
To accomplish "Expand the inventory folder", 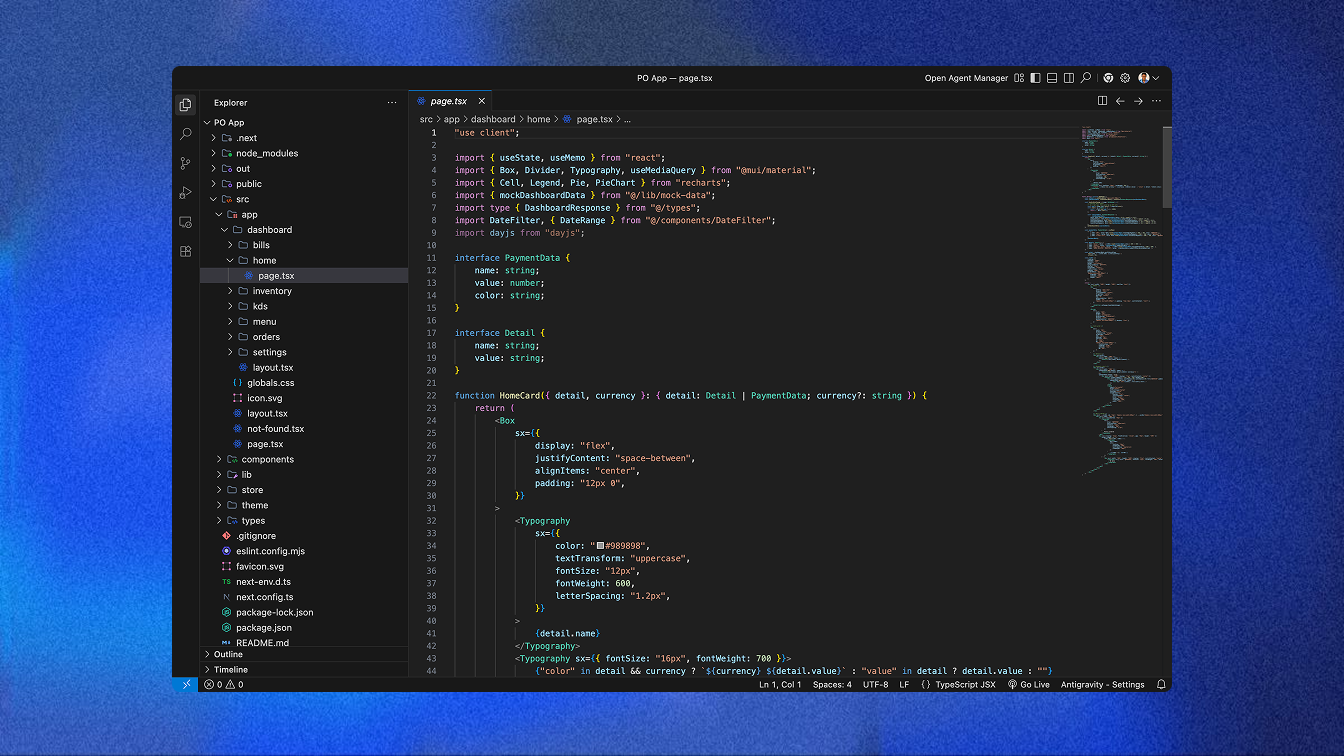I will [304, 291].
